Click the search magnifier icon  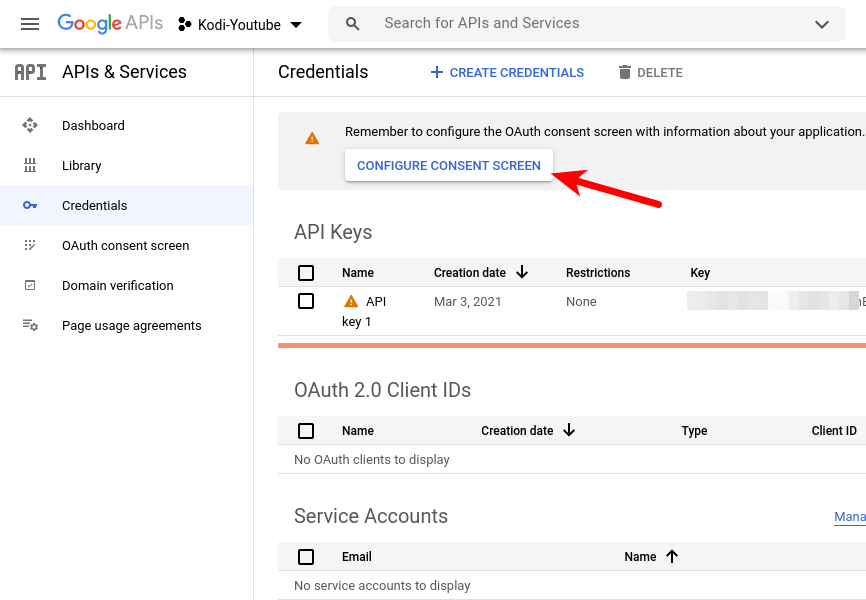pyautogui.click(x=352, y=24)
